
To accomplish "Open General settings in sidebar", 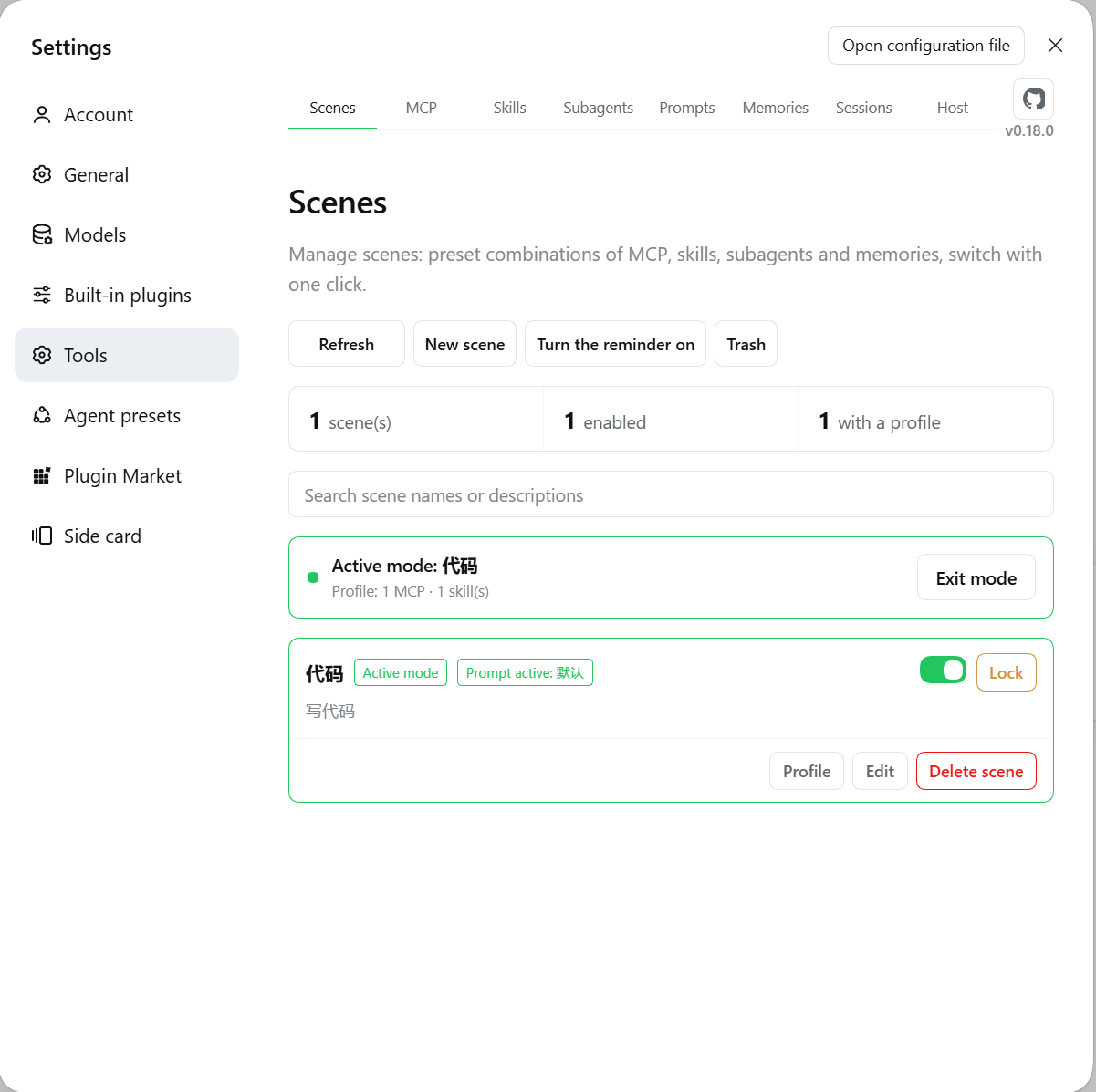I will point(127,175).
